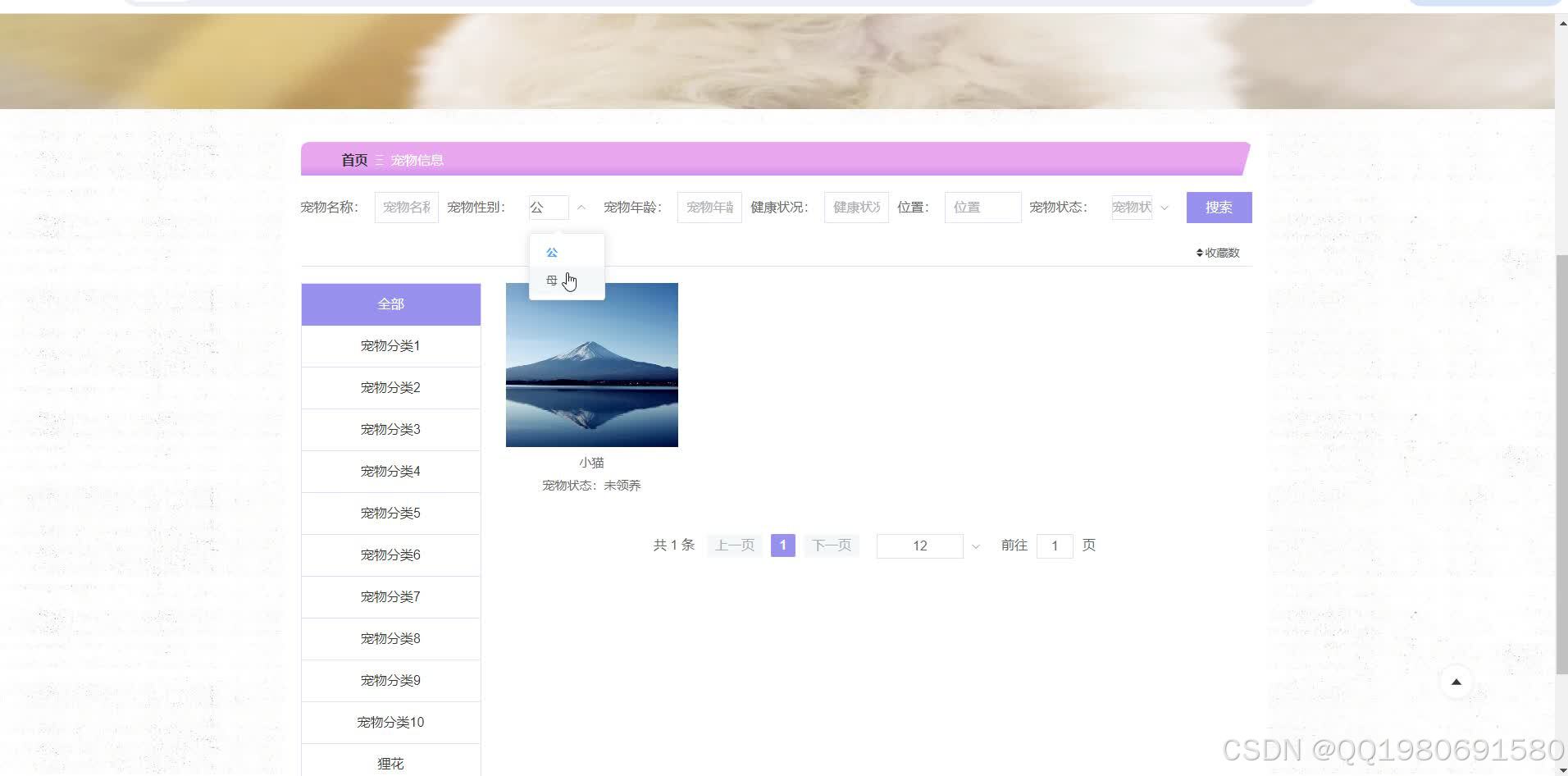Screen dimensions: 1568x776
Task: Click the cursor hand icon next to 母 option
Action: (570, 281)
